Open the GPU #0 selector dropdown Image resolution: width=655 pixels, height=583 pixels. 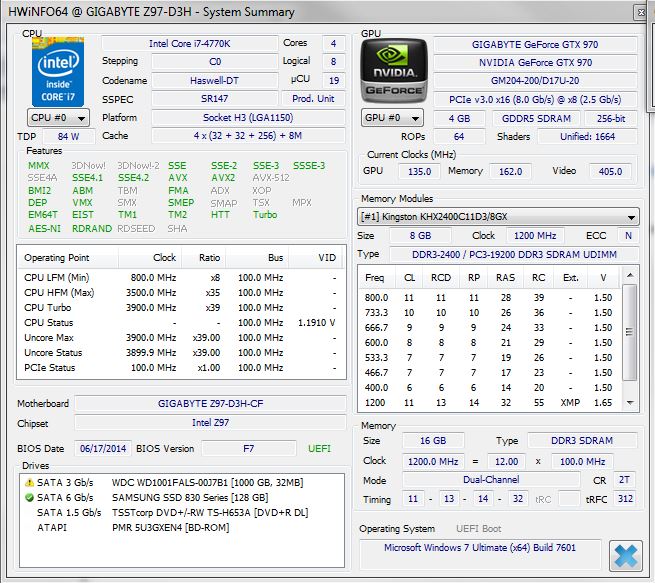[392, 118]
